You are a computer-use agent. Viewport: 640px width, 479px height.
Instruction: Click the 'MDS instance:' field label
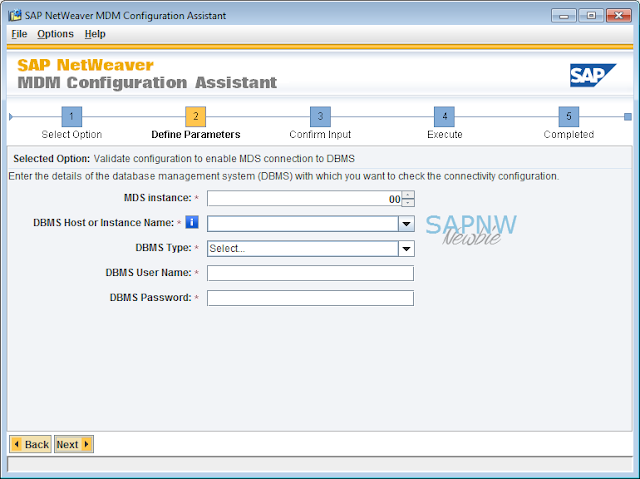[158, 198]
